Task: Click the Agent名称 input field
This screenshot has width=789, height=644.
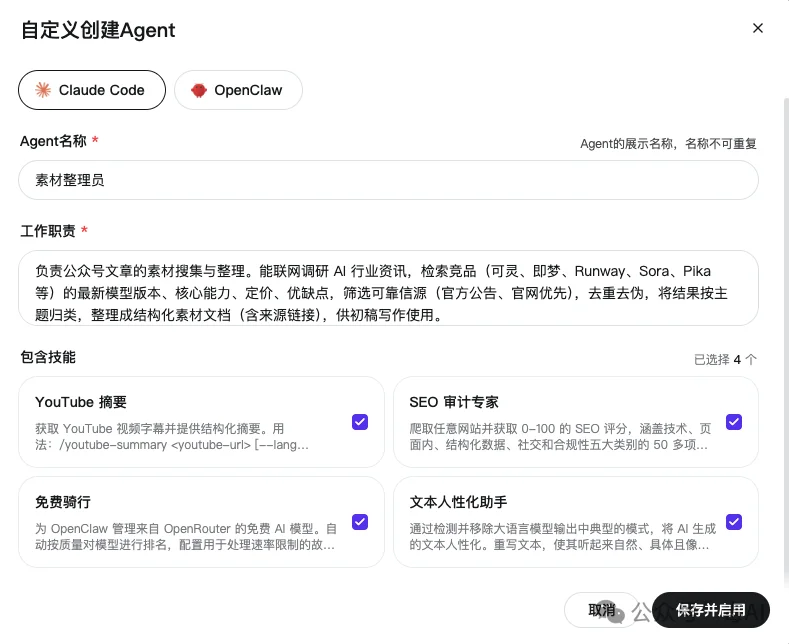Action: [388, 180]
